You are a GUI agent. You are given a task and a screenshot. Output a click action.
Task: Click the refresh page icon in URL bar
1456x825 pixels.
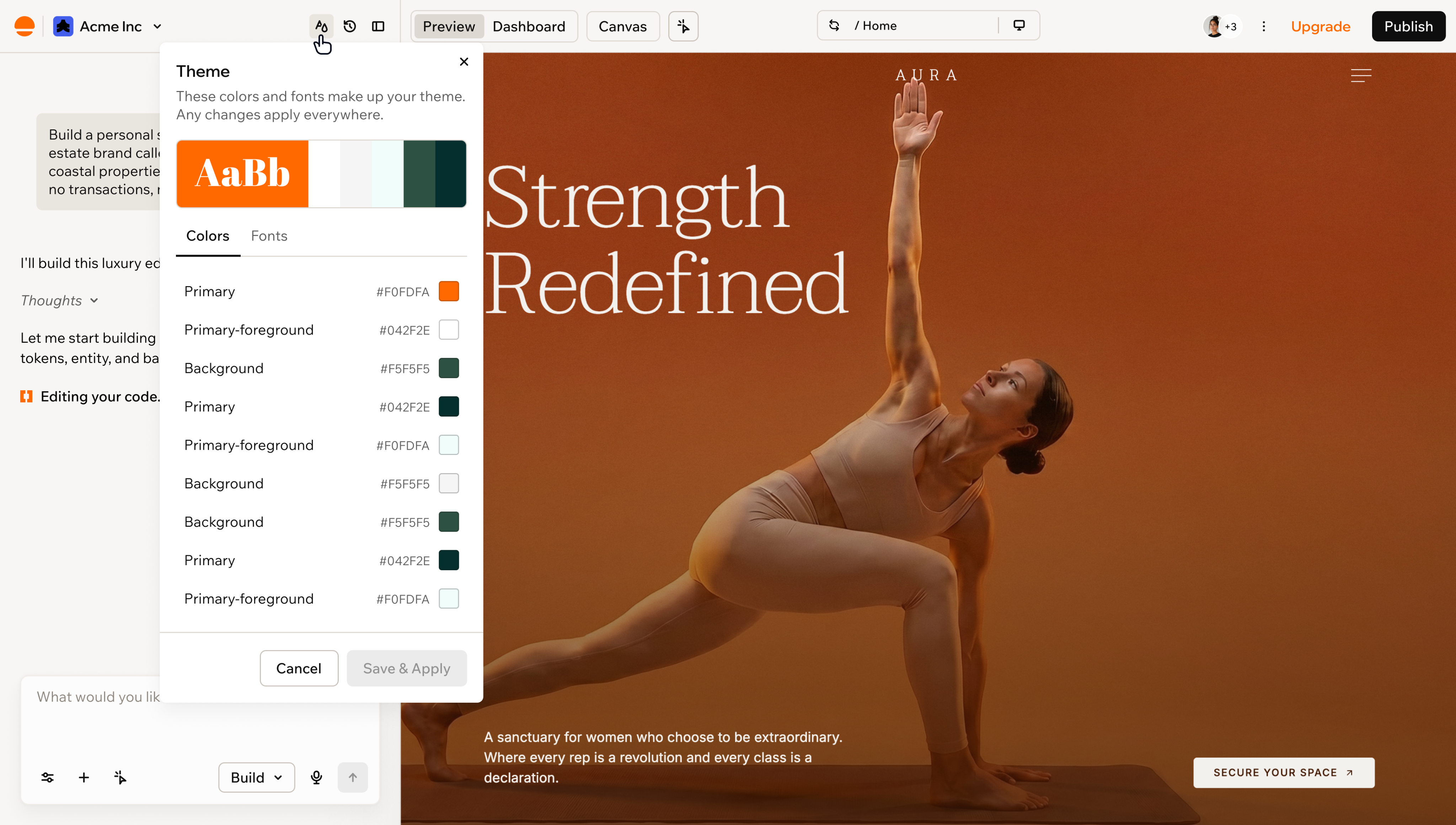834,26
